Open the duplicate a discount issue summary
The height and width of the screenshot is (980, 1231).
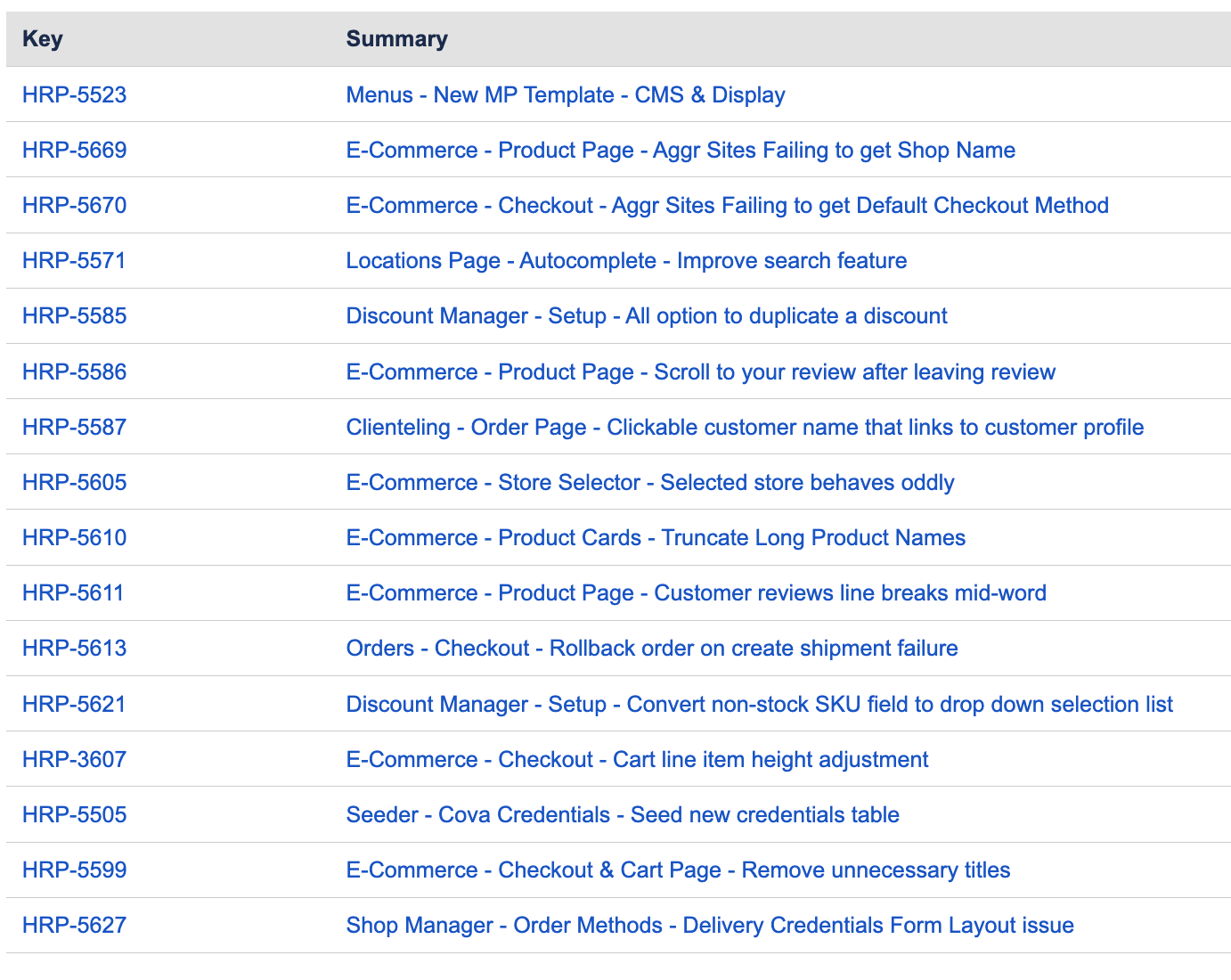646,315
